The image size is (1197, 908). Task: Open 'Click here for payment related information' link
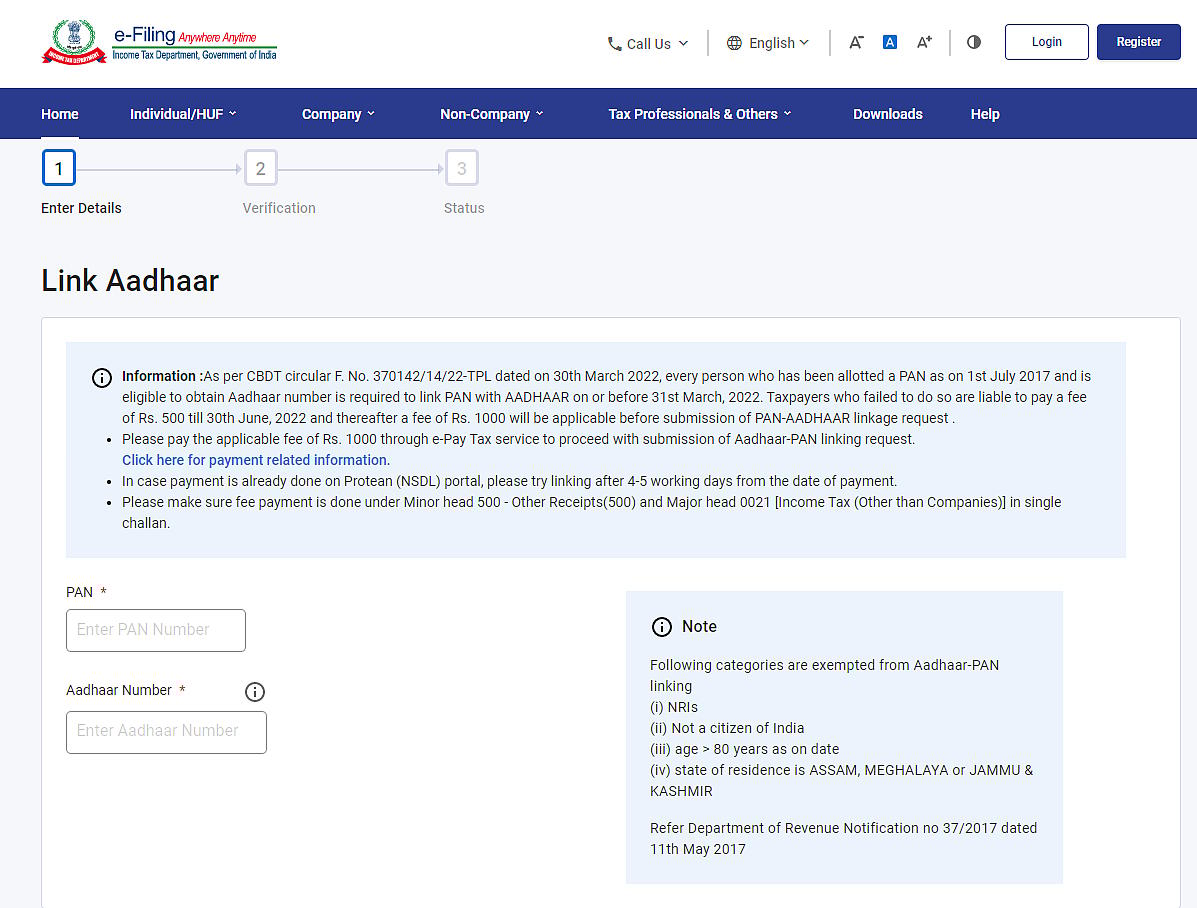pyautogui.click(x=256, y=460)
